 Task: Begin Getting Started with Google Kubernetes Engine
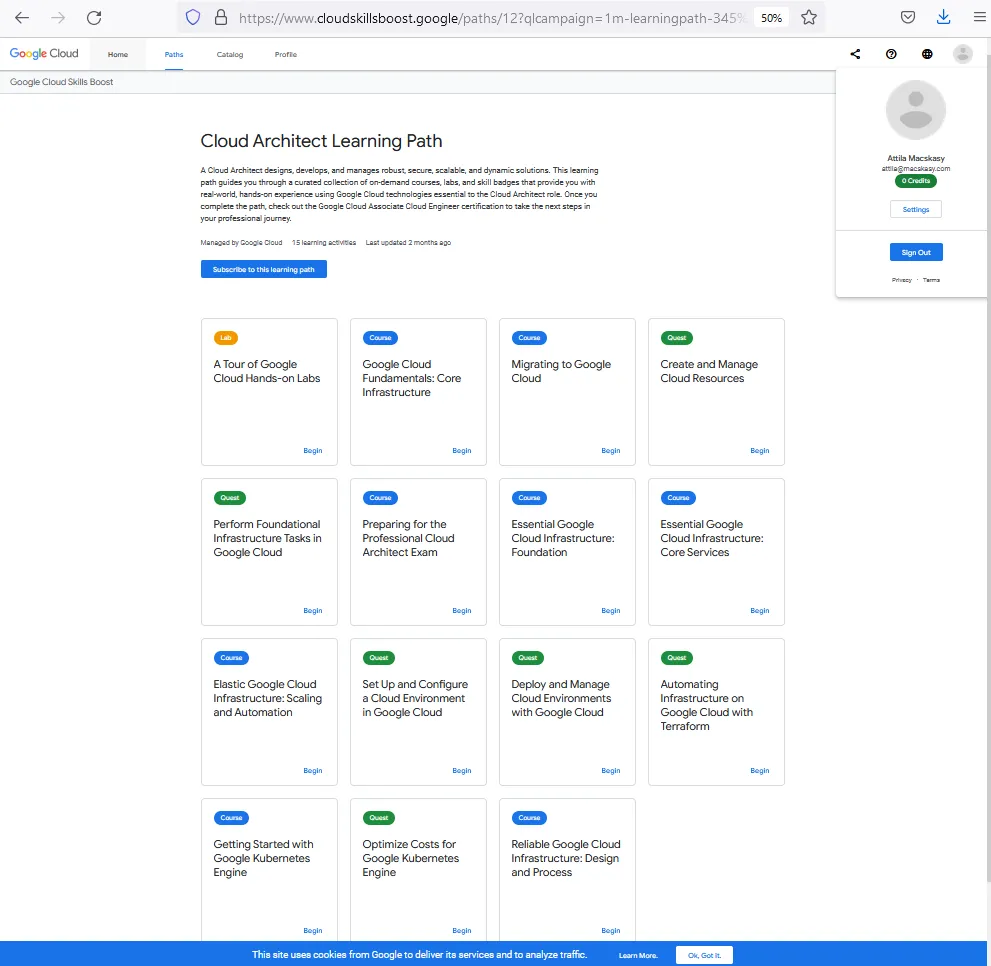313,931
